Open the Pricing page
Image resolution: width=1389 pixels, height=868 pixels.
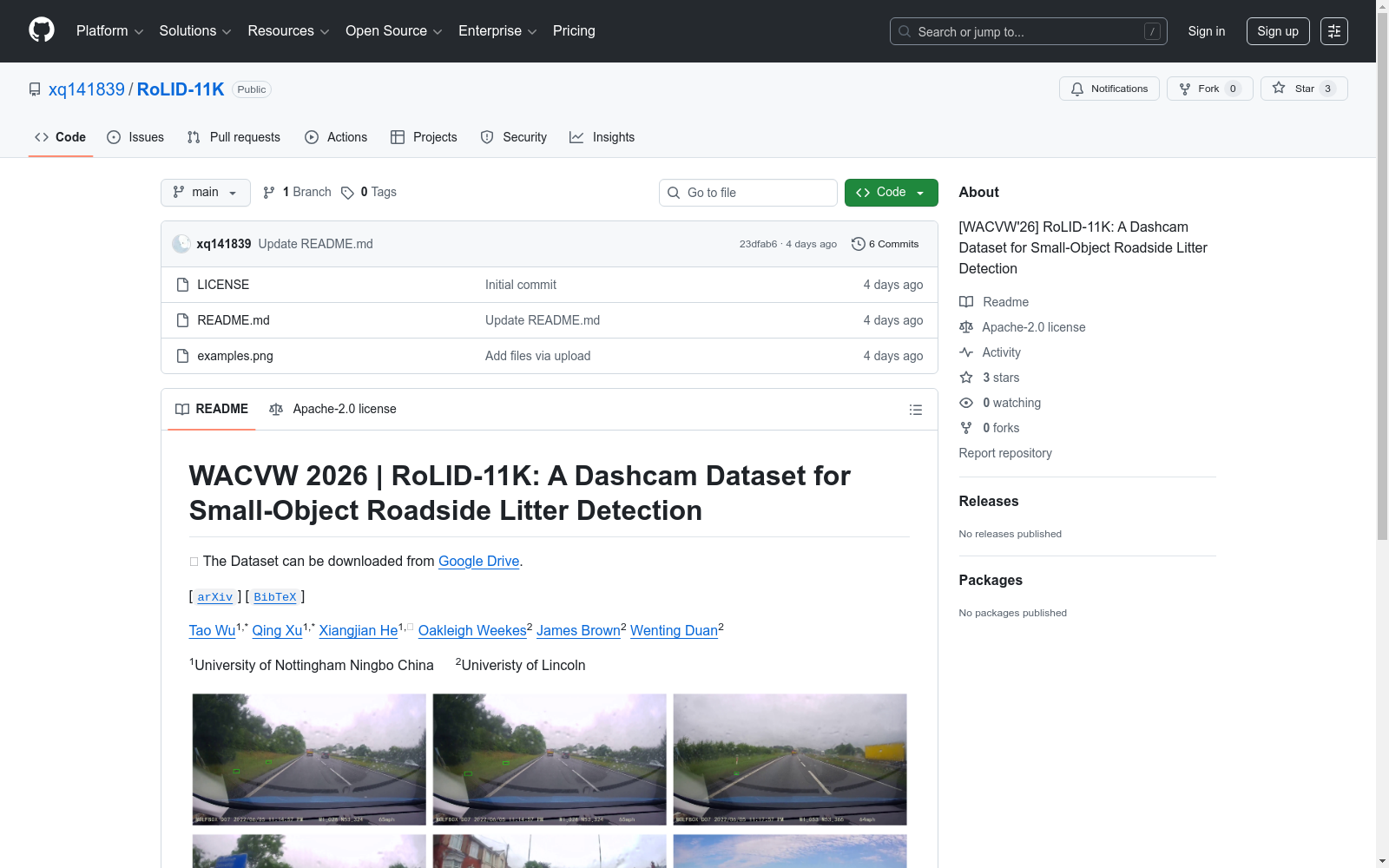[x=574, y=31]
